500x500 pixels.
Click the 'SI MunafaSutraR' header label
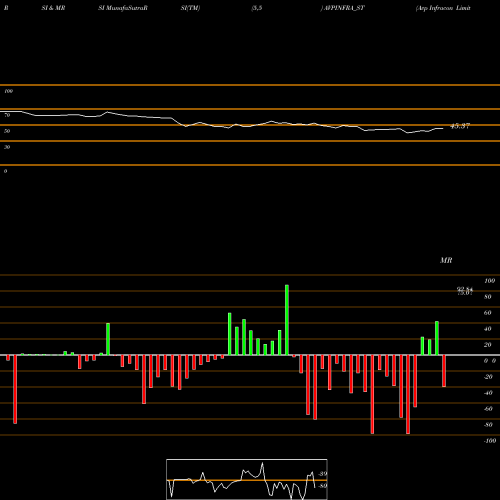point(123,8)
